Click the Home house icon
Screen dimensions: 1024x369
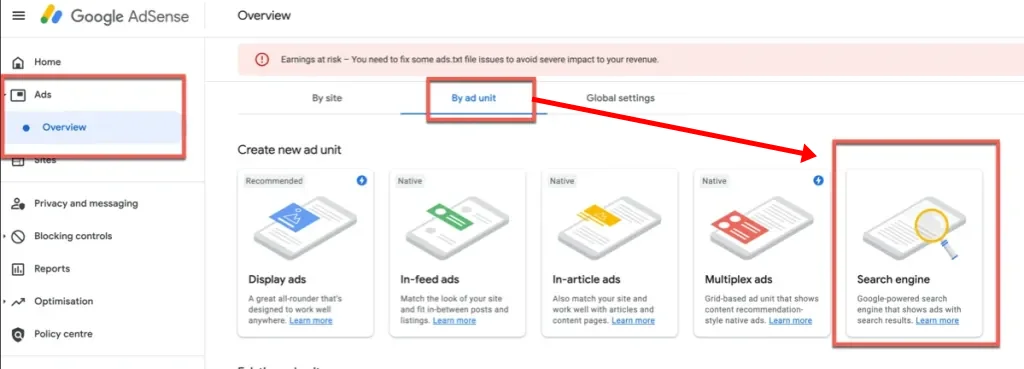(x=19, y=62)
